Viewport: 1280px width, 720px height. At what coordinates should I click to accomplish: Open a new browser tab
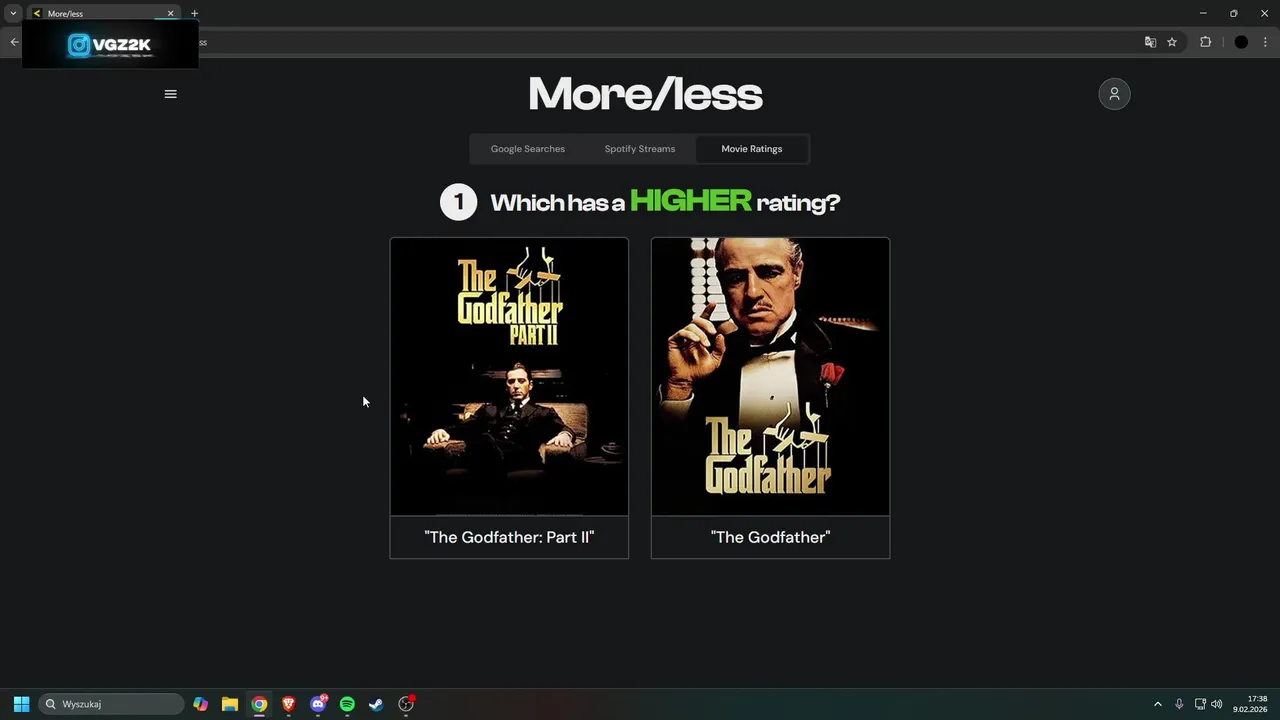194,13
